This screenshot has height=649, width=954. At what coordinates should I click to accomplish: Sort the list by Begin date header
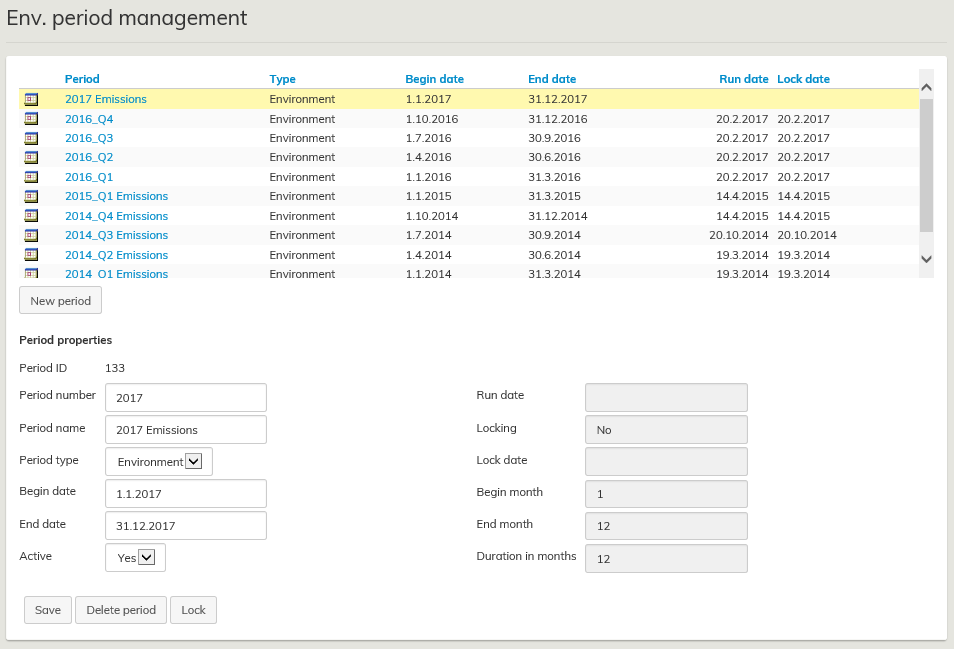pos(434,79)
